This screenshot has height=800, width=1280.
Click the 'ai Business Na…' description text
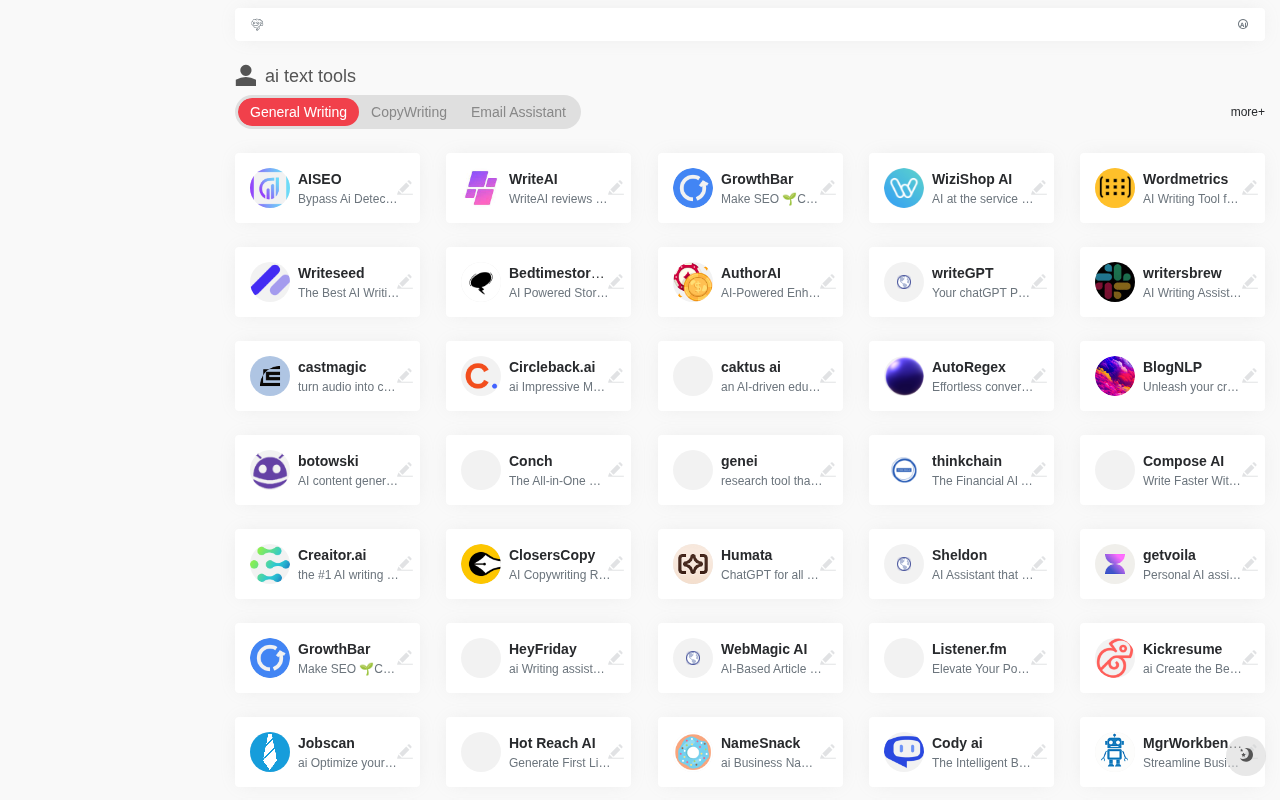point(767,763)
